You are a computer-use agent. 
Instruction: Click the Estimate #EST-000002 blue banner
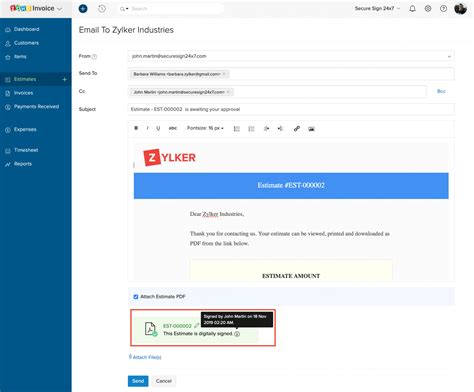(291, 186)
